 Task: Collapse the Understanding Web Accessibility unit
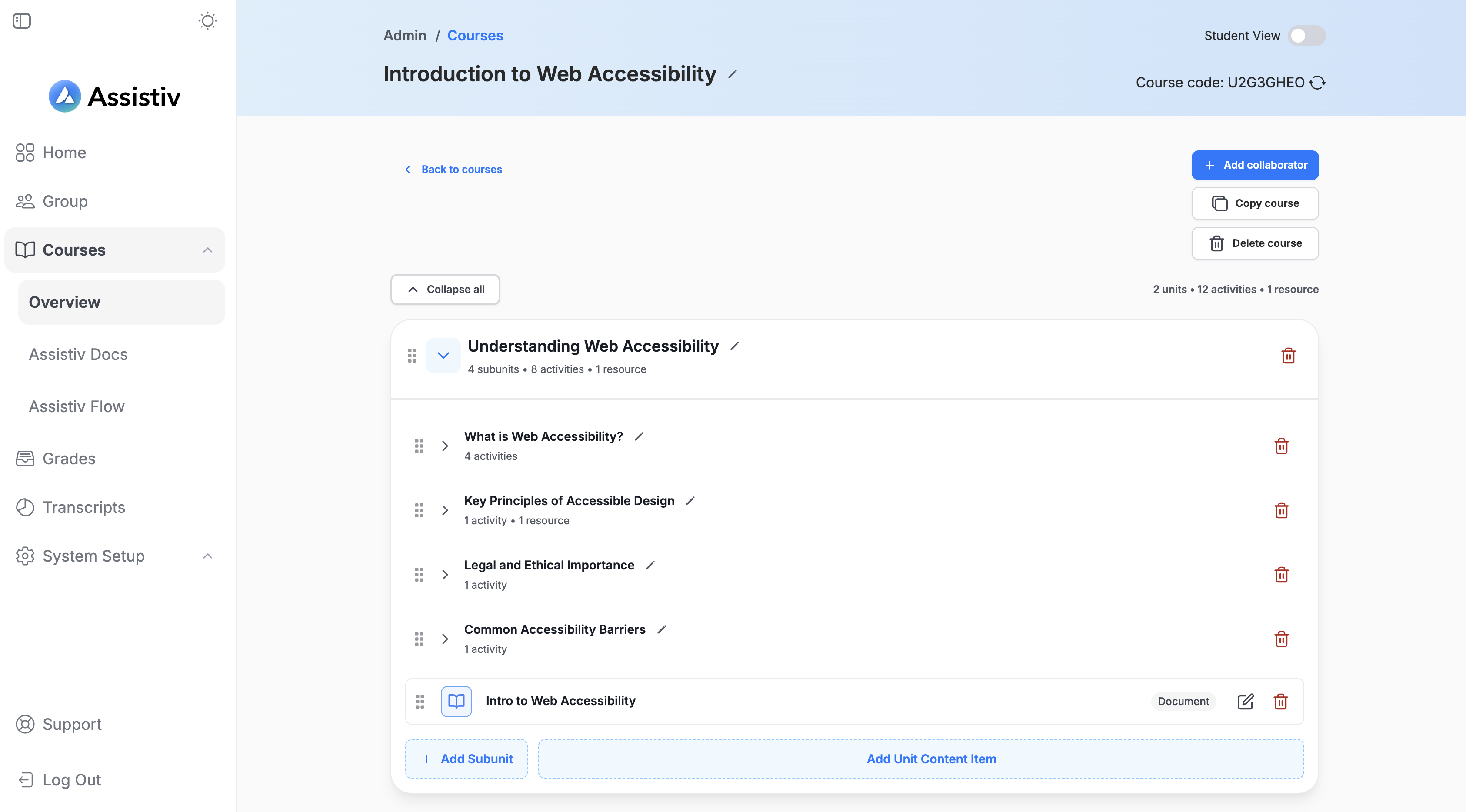pos(443,356)
